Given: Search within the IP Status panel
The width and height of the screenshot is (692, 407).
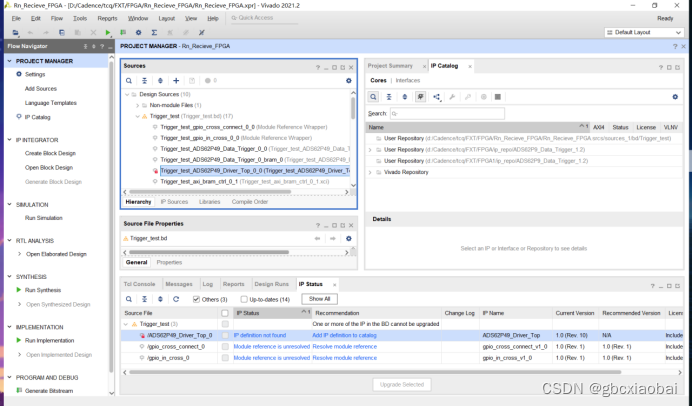Looking at the screenshot, I should [129, 299].
